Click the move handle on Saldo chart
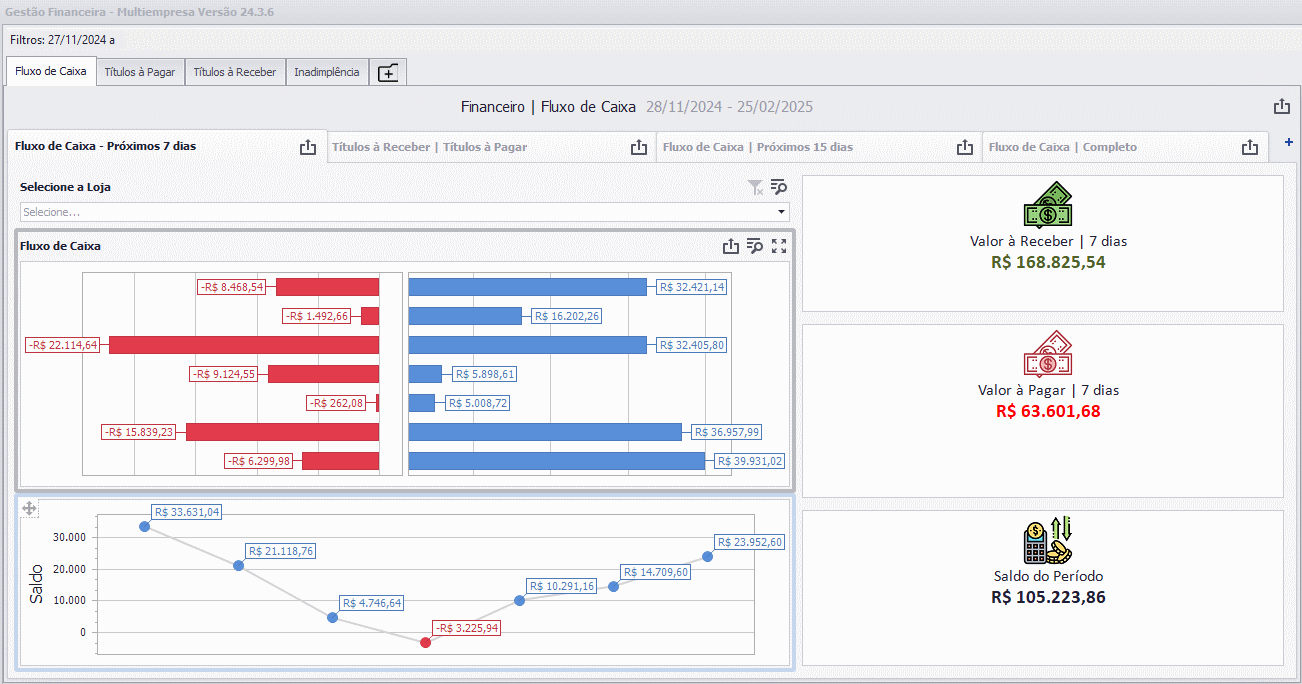 (x=29, y=509)
